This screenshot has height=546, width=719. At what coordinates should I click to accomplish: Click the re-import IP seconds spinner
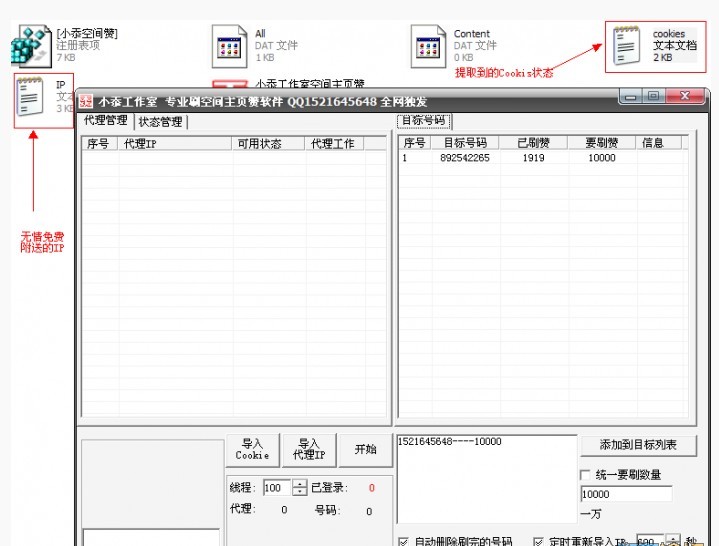click(x=673, y=540)
